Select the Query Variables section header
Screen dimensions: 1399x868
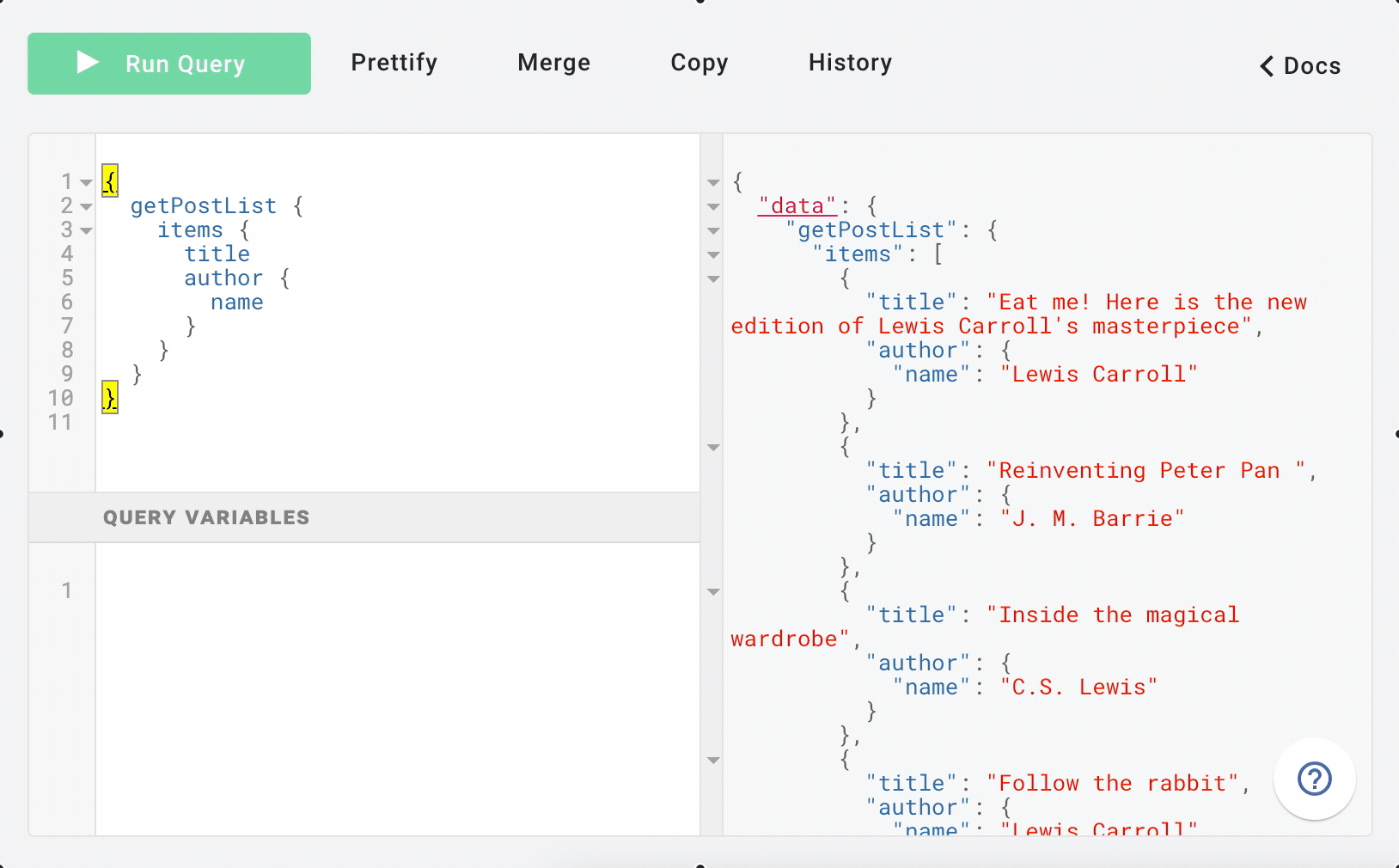coord(206,517)
